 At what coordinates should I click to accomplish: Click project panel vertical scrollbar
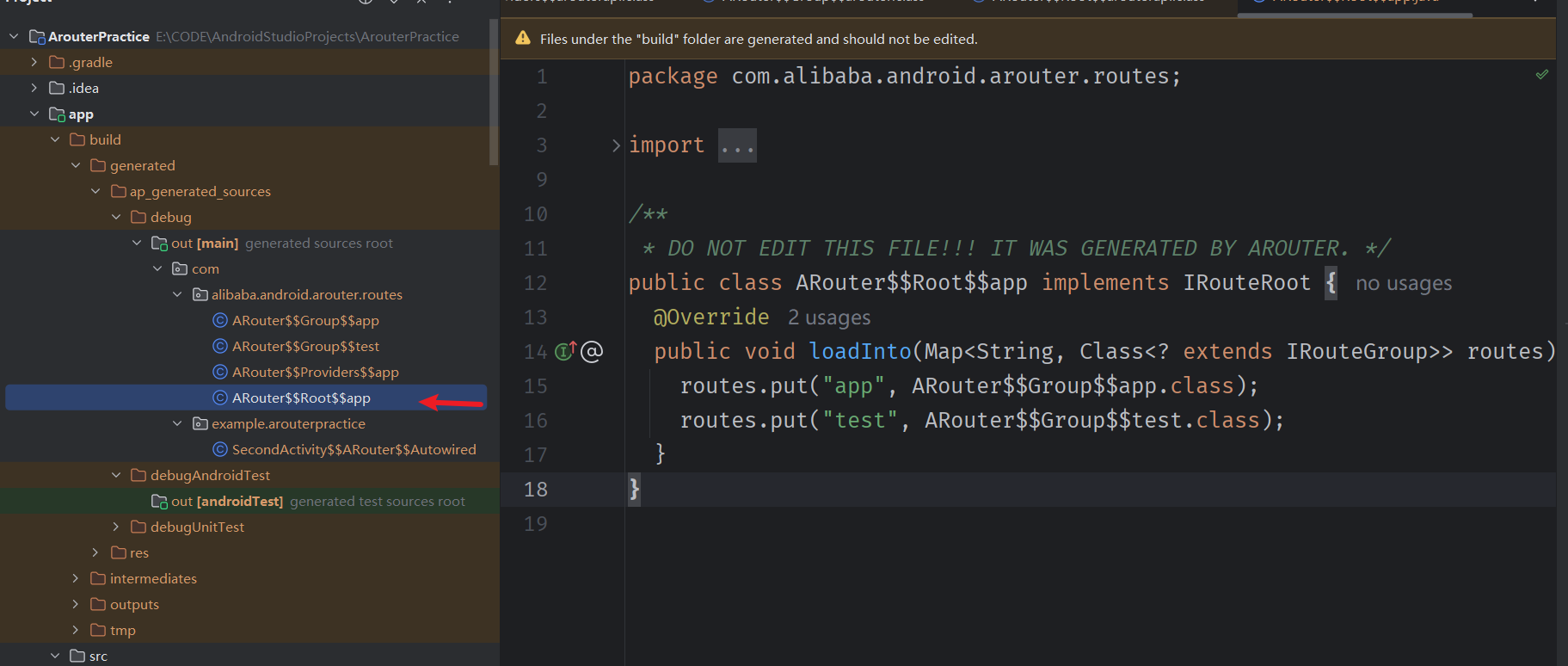(x=494, y=90)
